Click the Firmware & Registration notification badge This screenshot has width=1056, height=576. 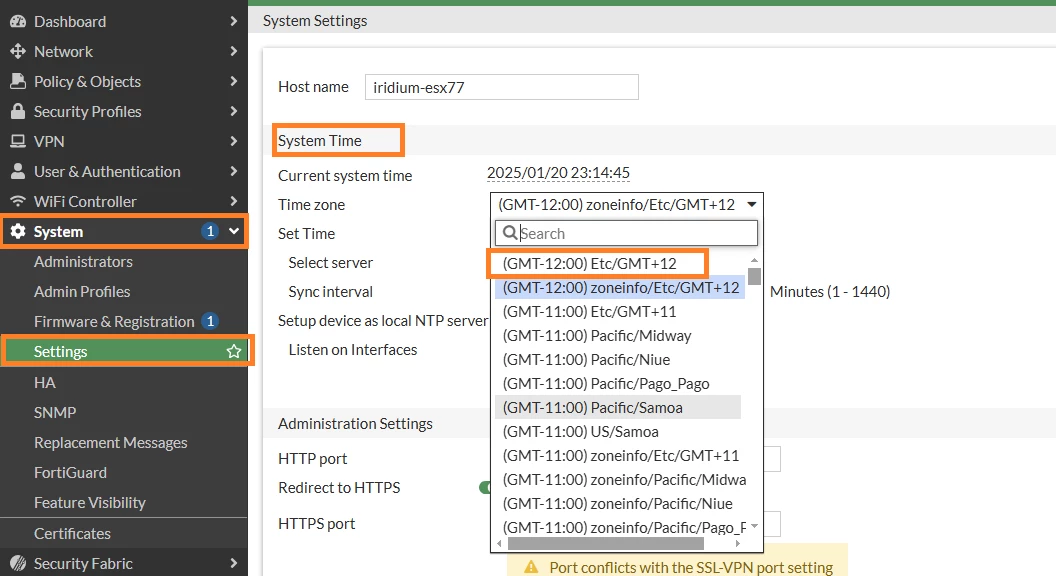tap(210, 321)
